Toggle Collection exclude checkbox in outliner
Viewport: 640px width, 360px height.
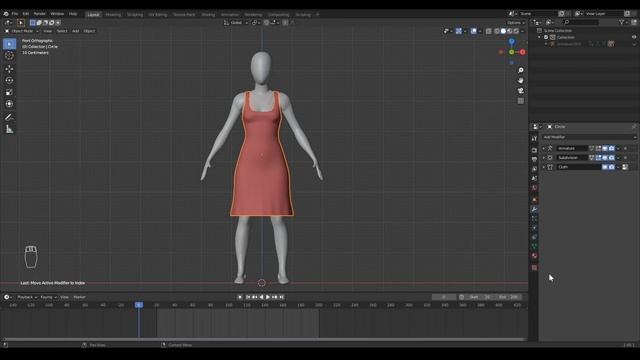pos(546,37)
